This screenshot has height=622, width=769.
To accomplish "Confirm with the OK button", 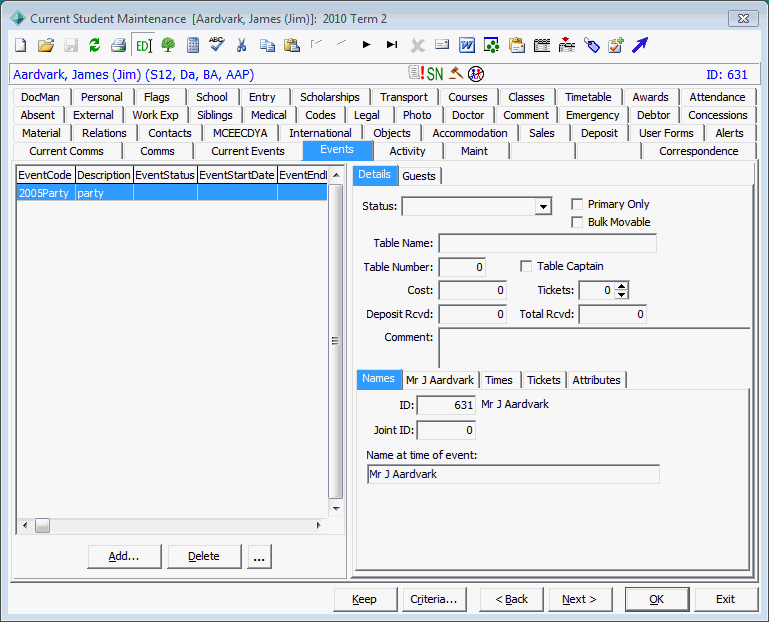I will click(x=657, y=599).
